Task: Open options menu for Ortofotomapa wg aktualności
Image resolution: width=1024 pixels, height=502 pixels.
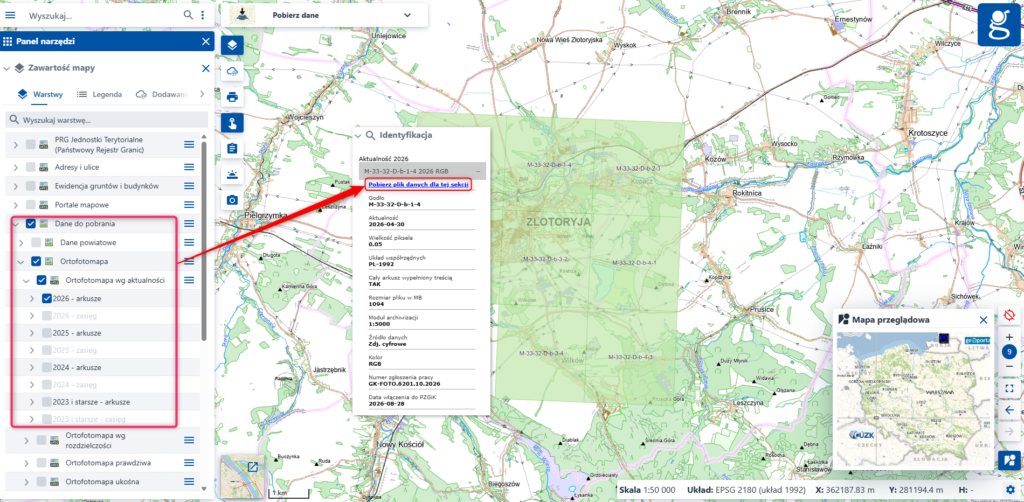Action: pyautogui.click(x=189, y=280)
